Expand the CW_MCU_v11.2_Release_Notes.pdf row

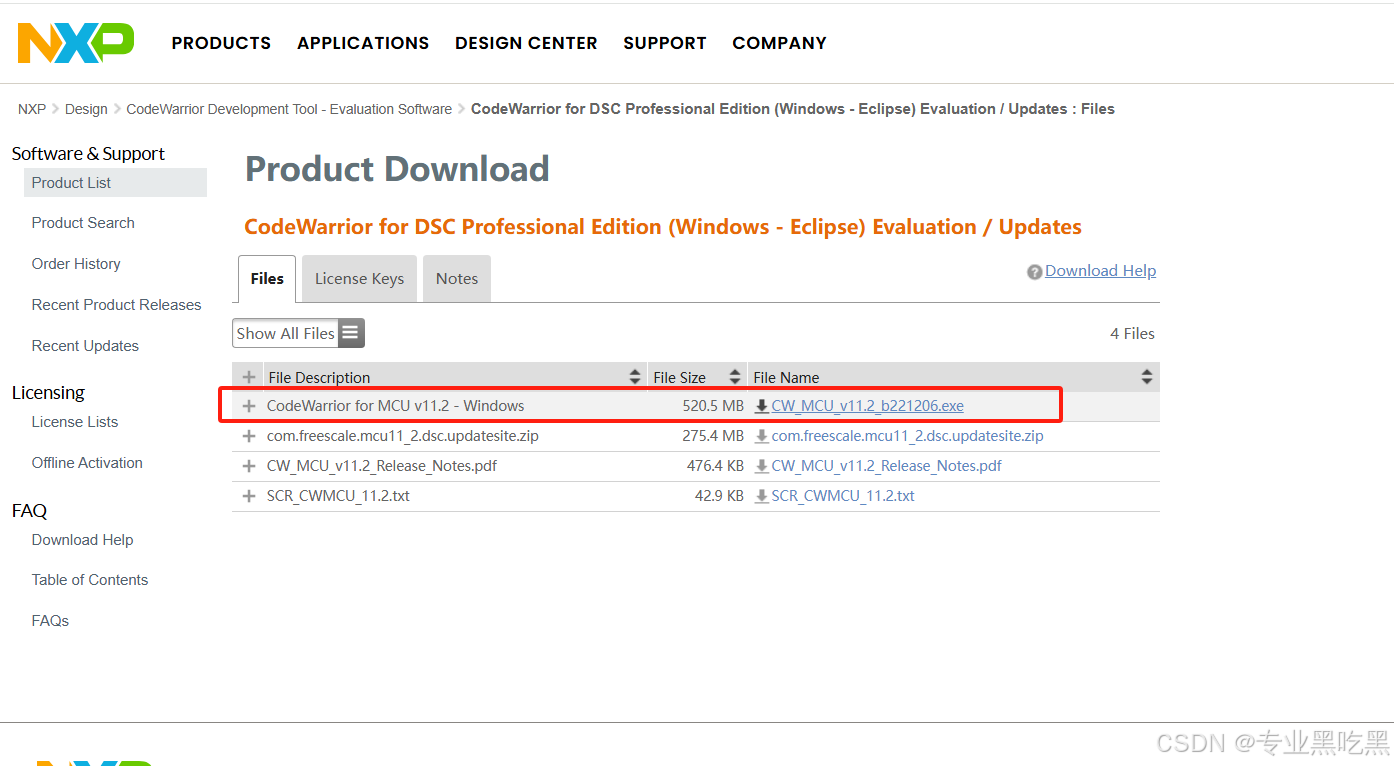tap(249, 466)
